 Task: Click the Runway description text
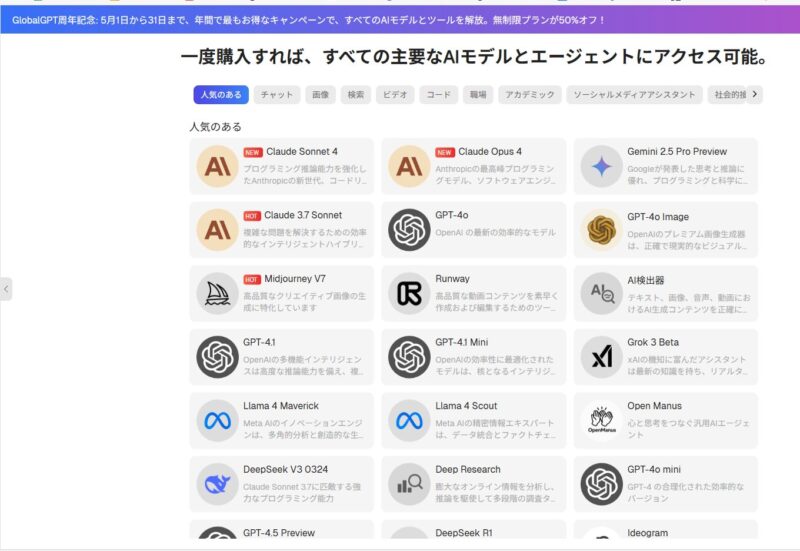(496, 302)
